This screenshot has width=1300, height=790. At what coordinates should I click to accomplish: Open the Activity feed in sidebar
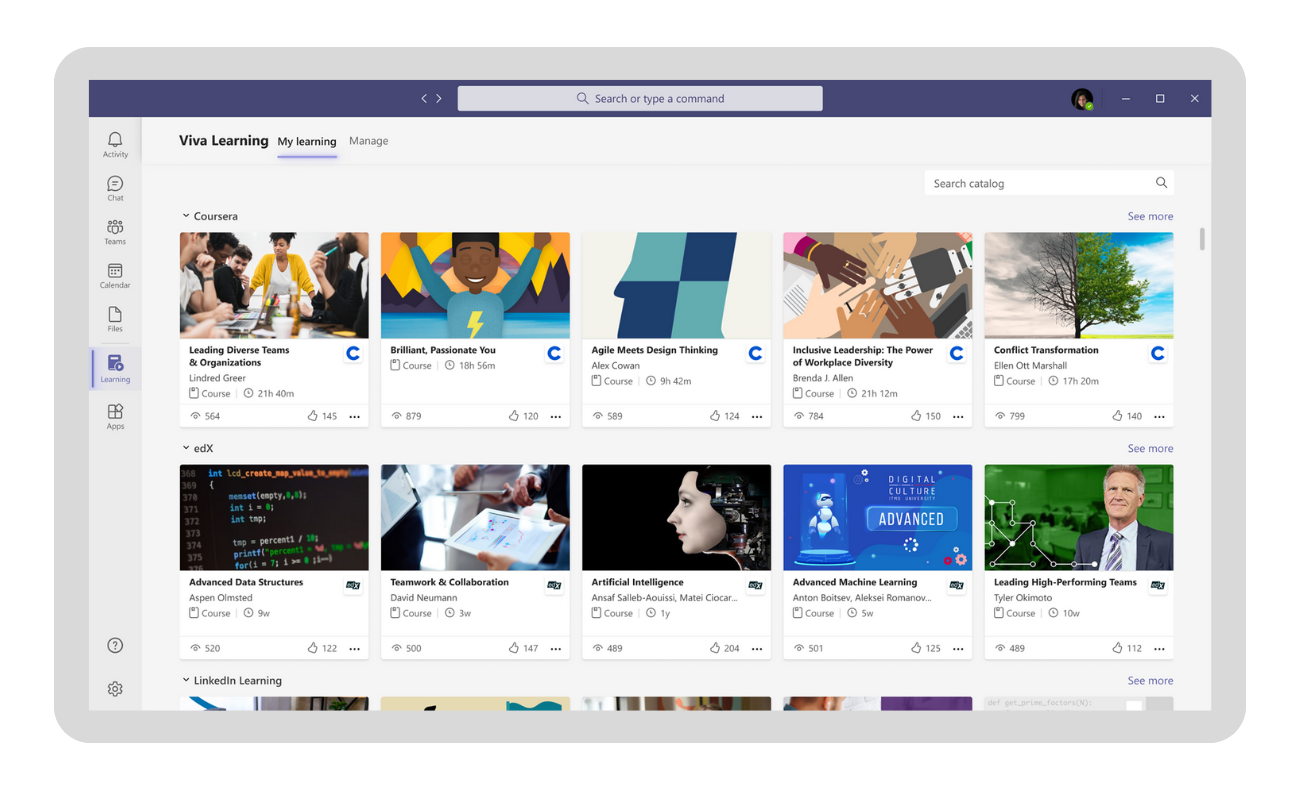115,144
